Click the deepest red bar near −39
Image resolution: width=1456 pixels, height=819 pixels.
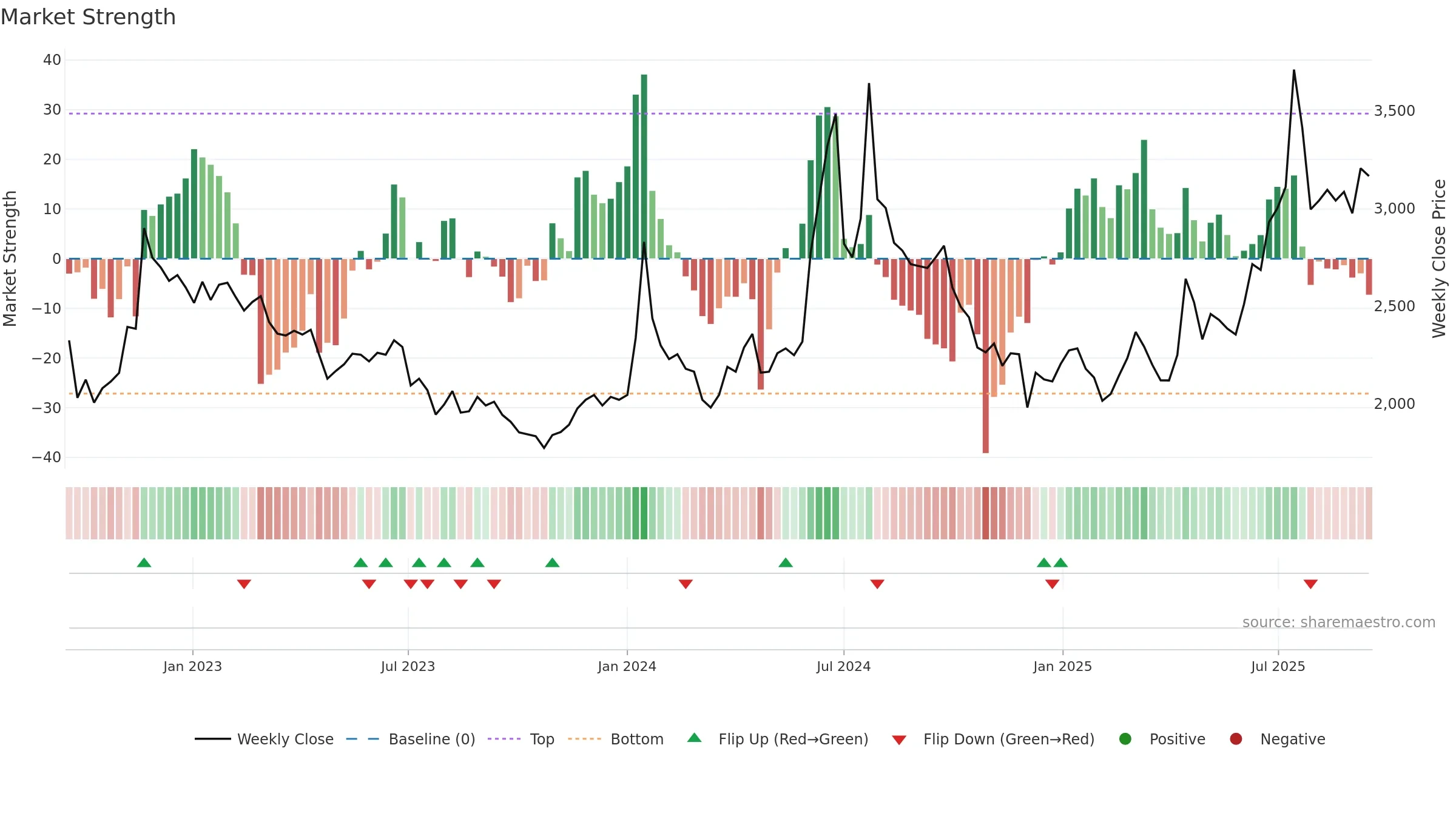(x=985, y=356)
